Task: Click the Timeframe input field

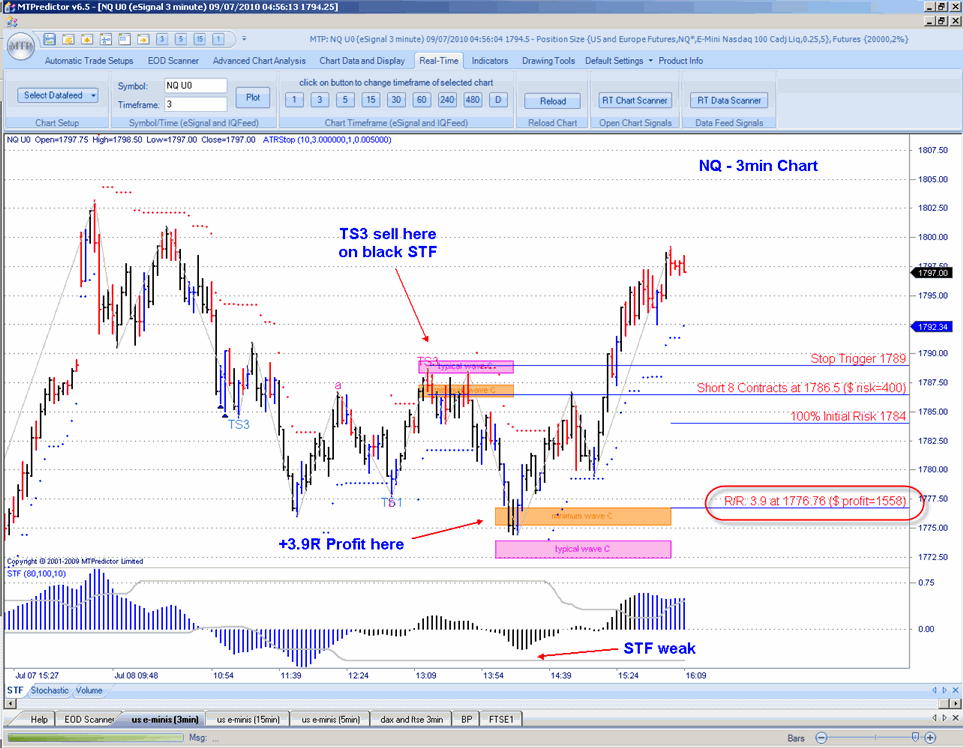Action: (195, 104)
